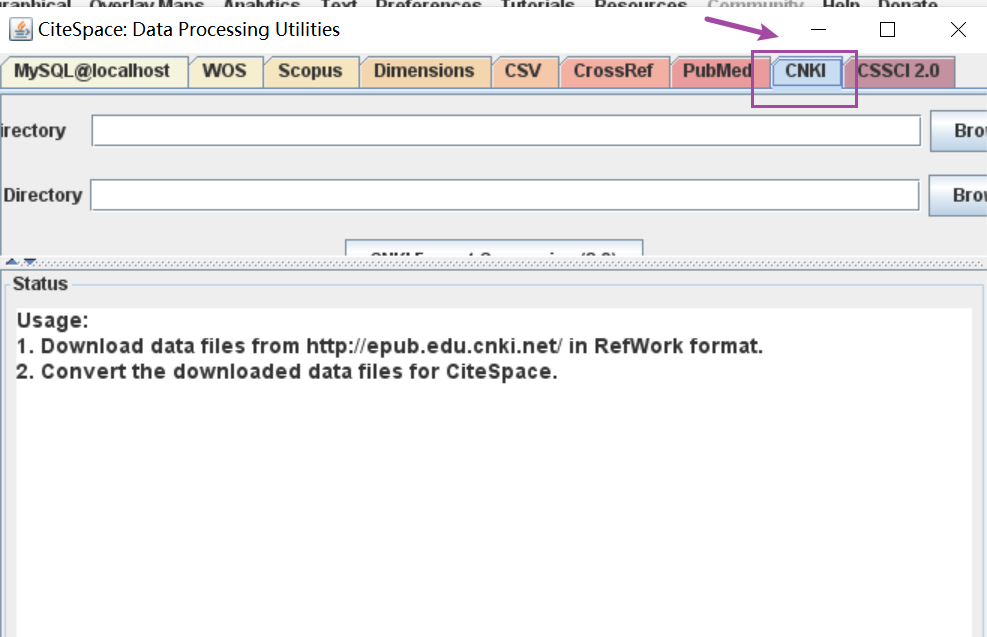Click the second Directory input field
The image size is (987, 637).
505,195
